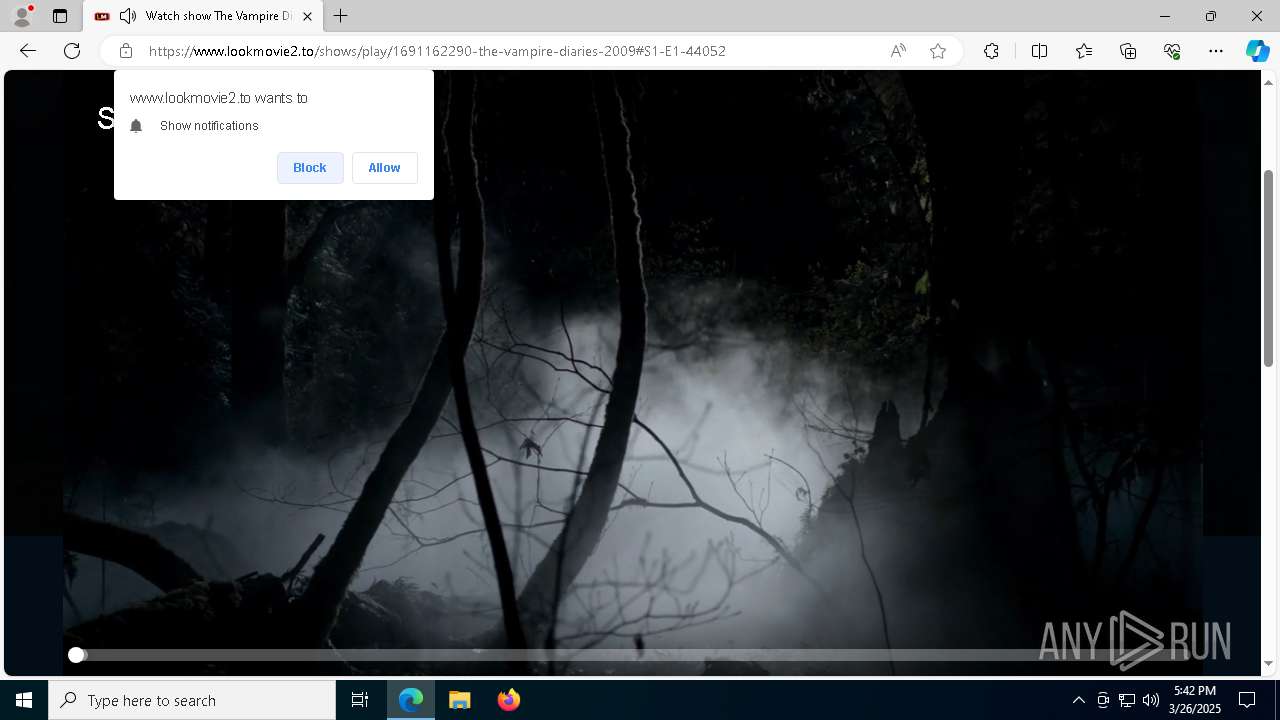Show hidden system tray icons
The image size is (1280, 720).
tap(1078, 700)
